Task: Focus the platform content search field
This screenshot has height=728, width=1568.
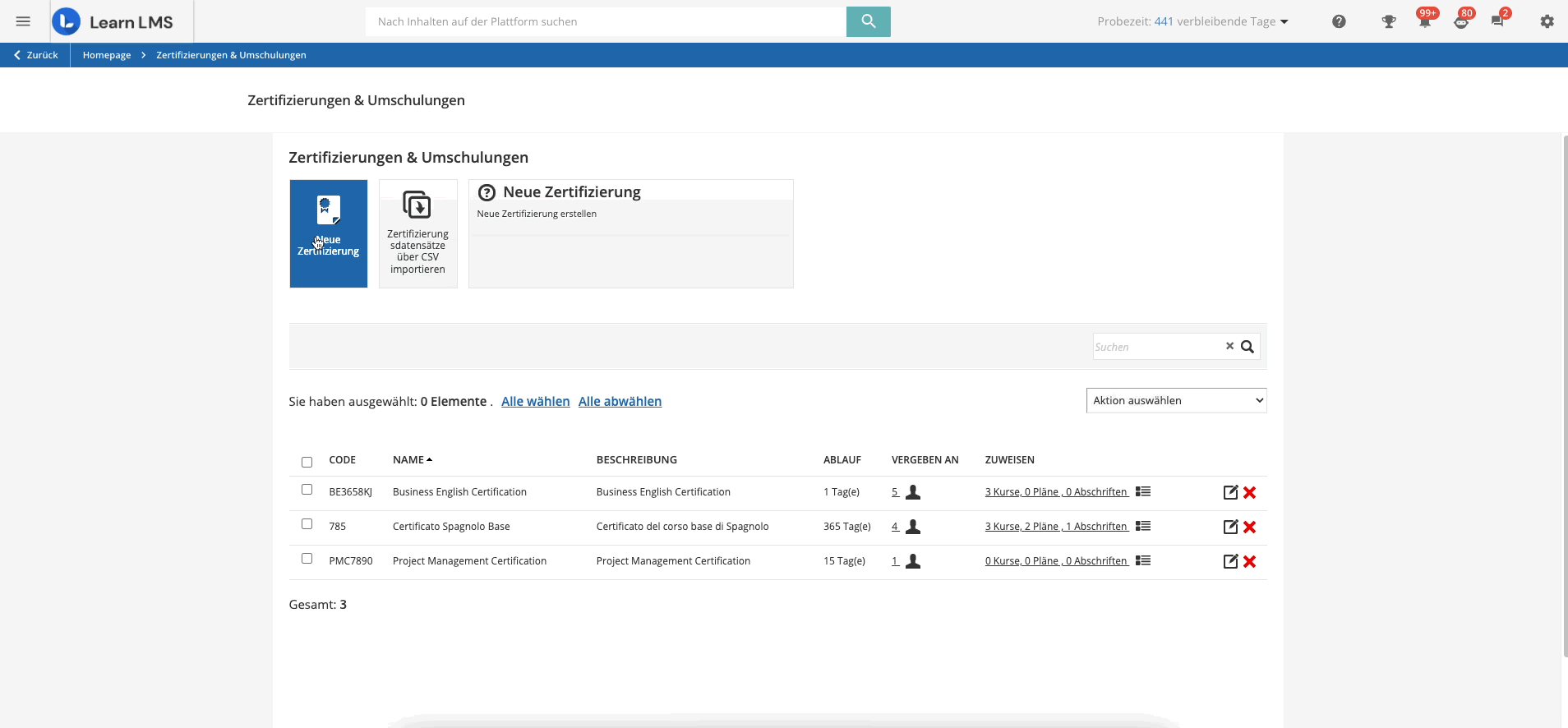Action: (606, 21)
